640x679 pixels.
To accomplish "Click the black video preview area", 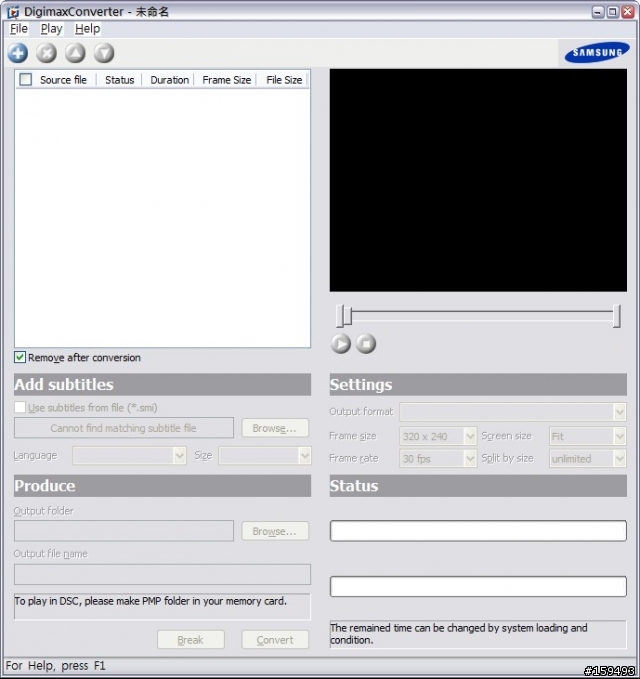I will coord(478,180).
